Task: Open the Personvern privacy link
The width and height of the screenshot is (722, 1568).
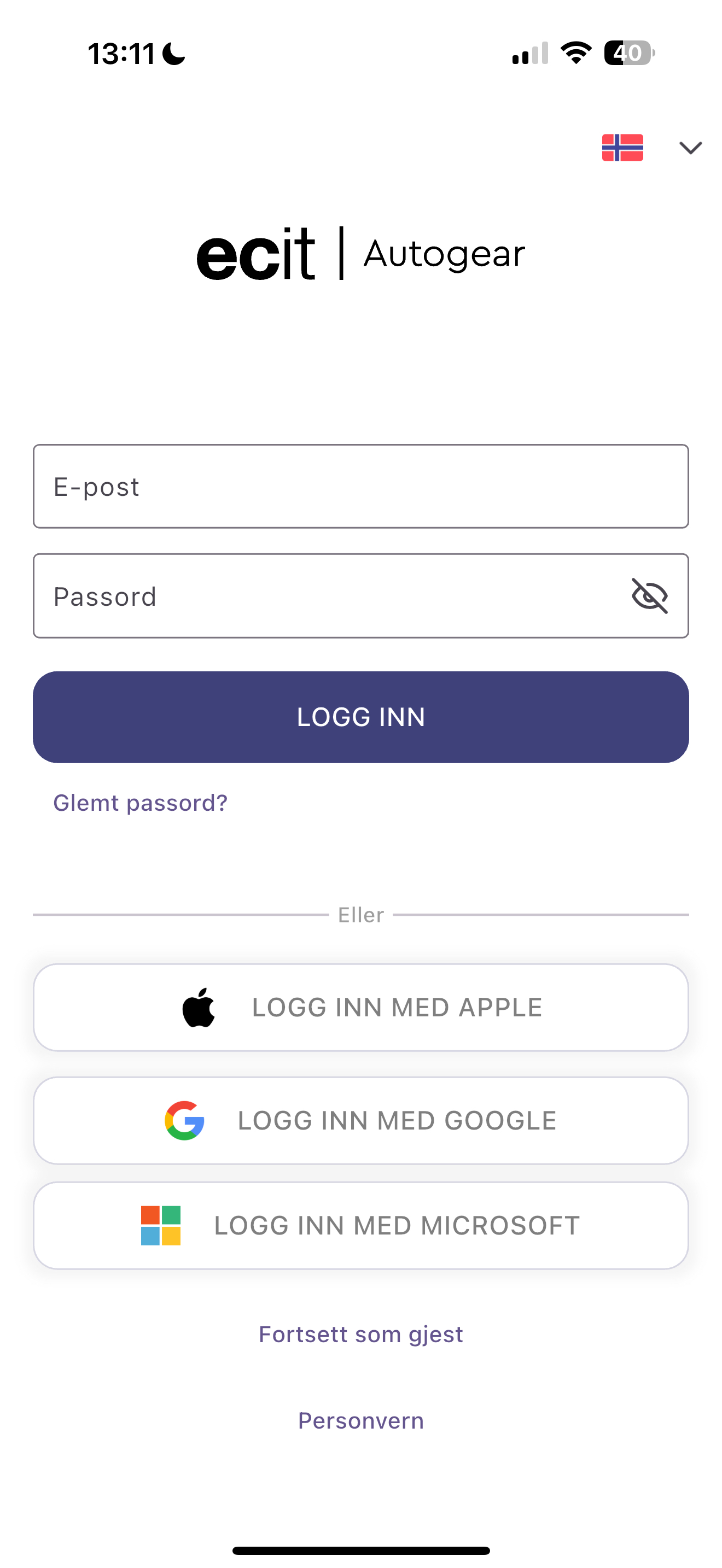Action: 361,1420
